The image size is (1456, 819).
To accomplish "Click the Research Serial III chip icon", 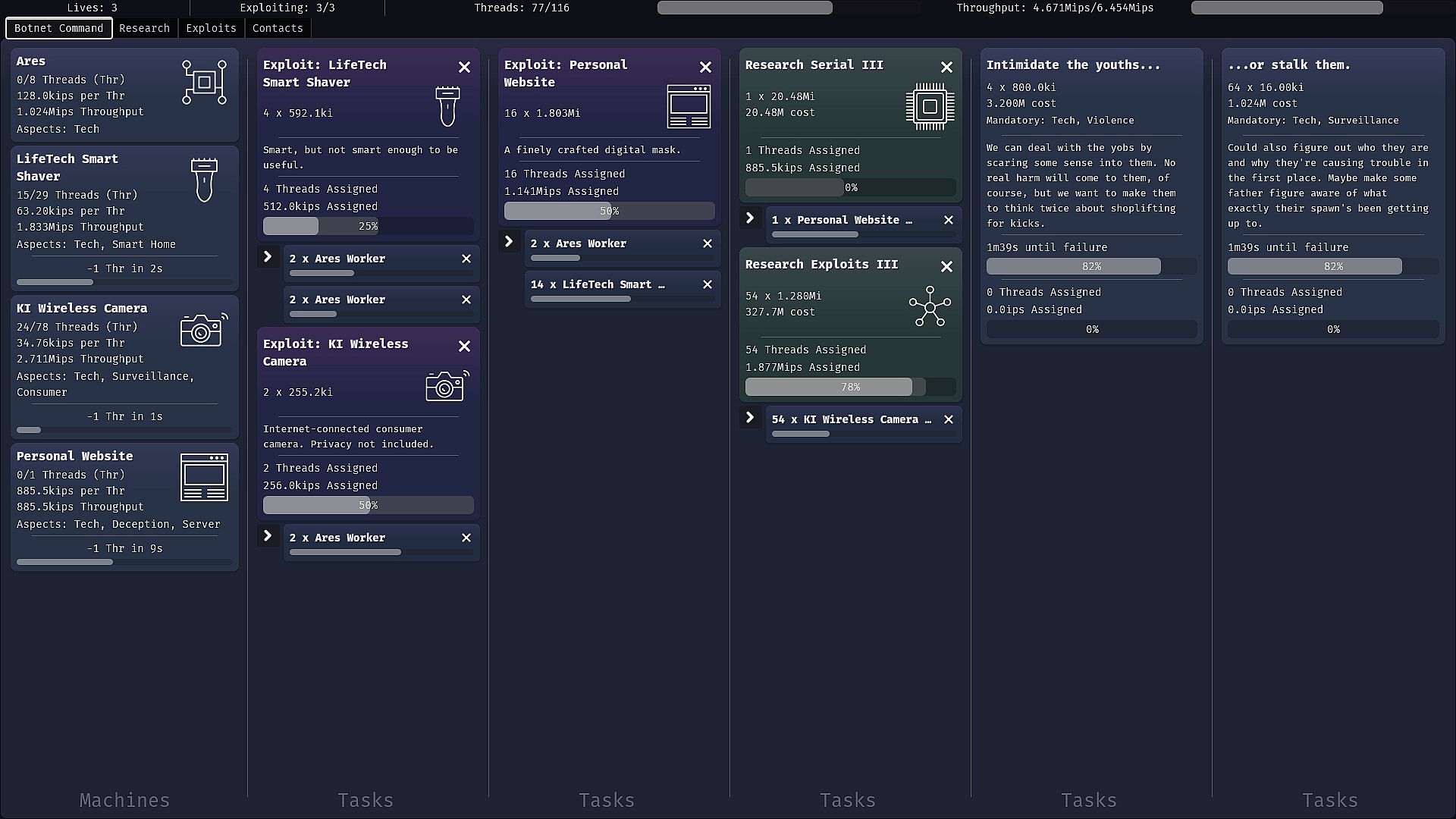I will [x=930, y=106].
